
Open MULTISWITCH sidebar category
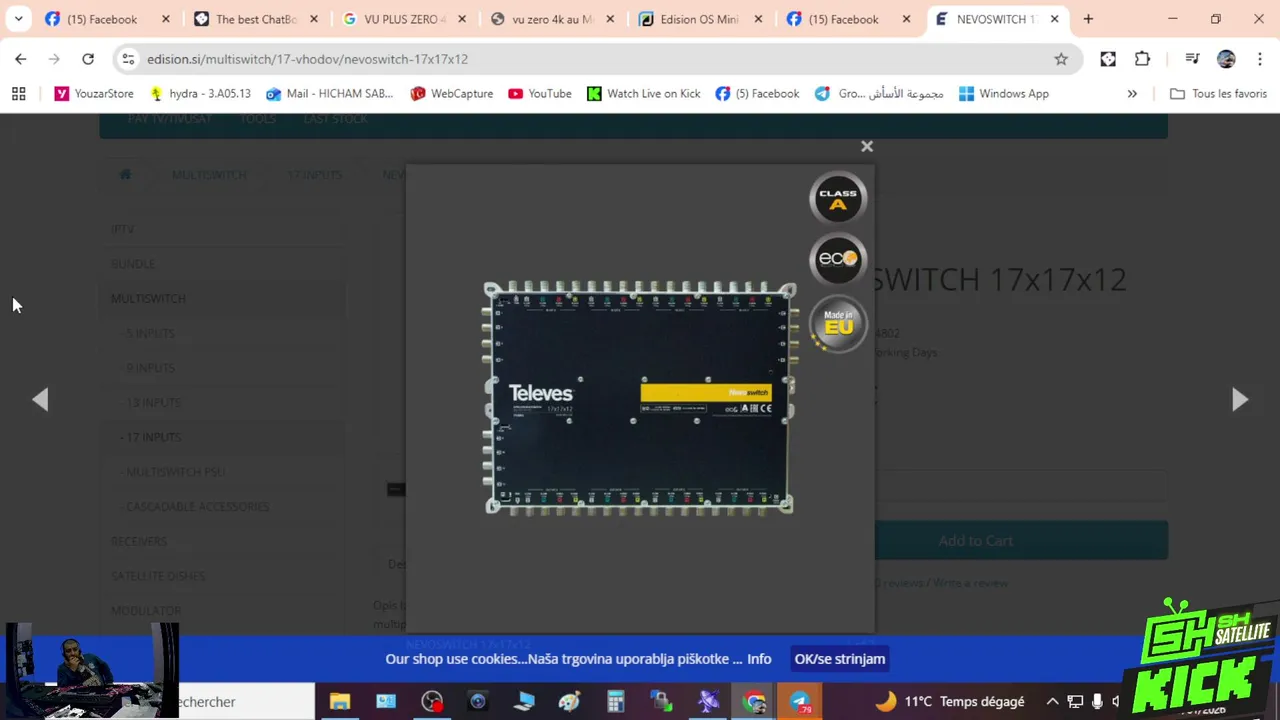pyautogui.click(x=148, y=298)
